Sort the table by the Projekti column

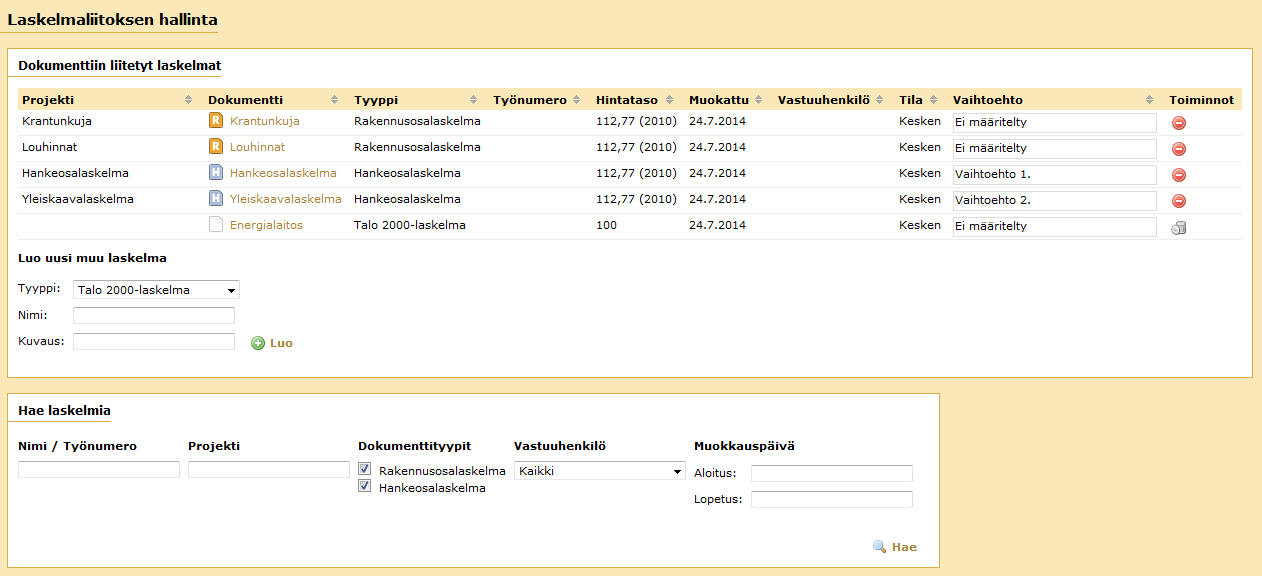click(x=48, y=100)
